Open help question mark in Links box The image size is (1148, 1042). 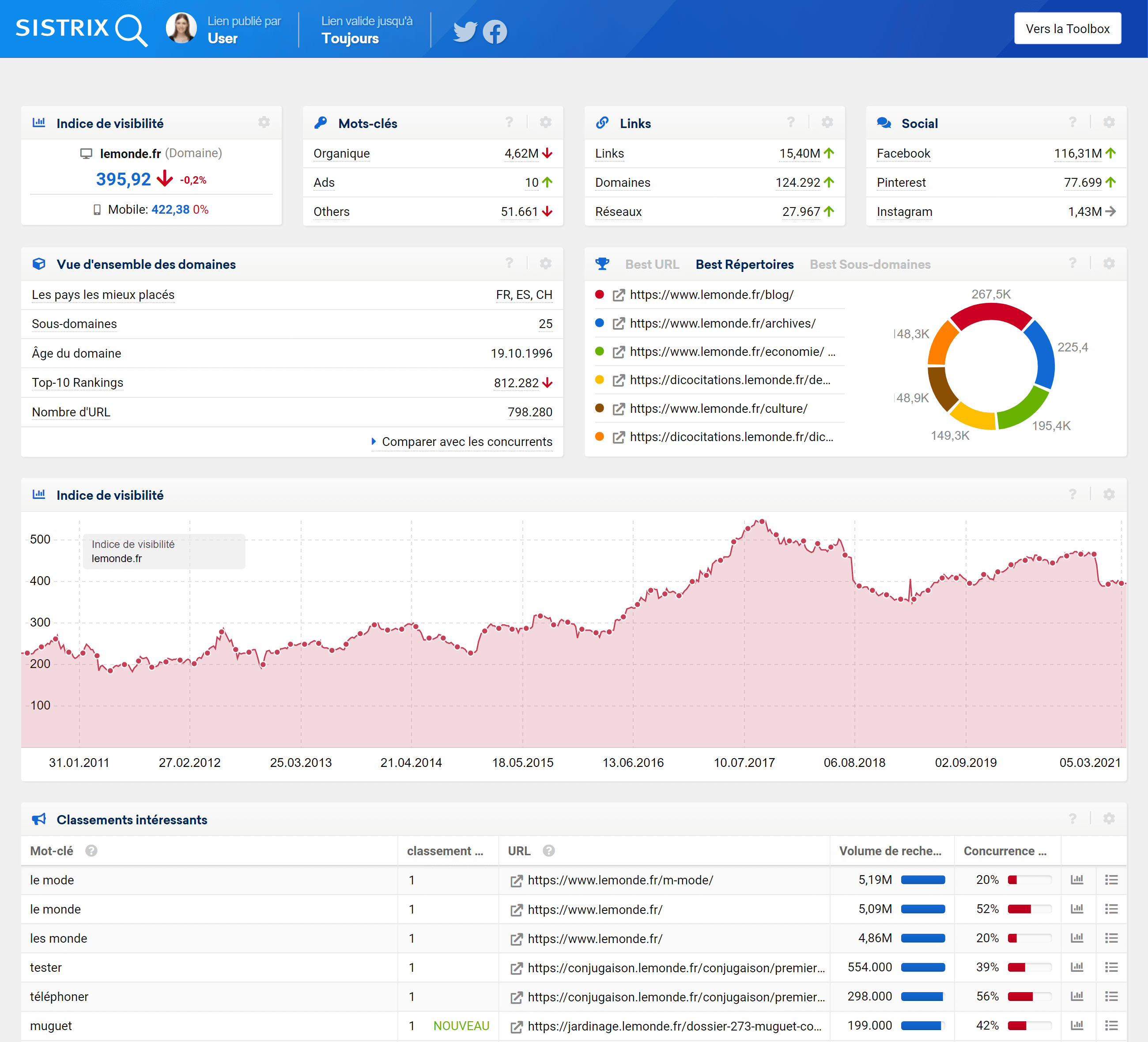(790, 122)
